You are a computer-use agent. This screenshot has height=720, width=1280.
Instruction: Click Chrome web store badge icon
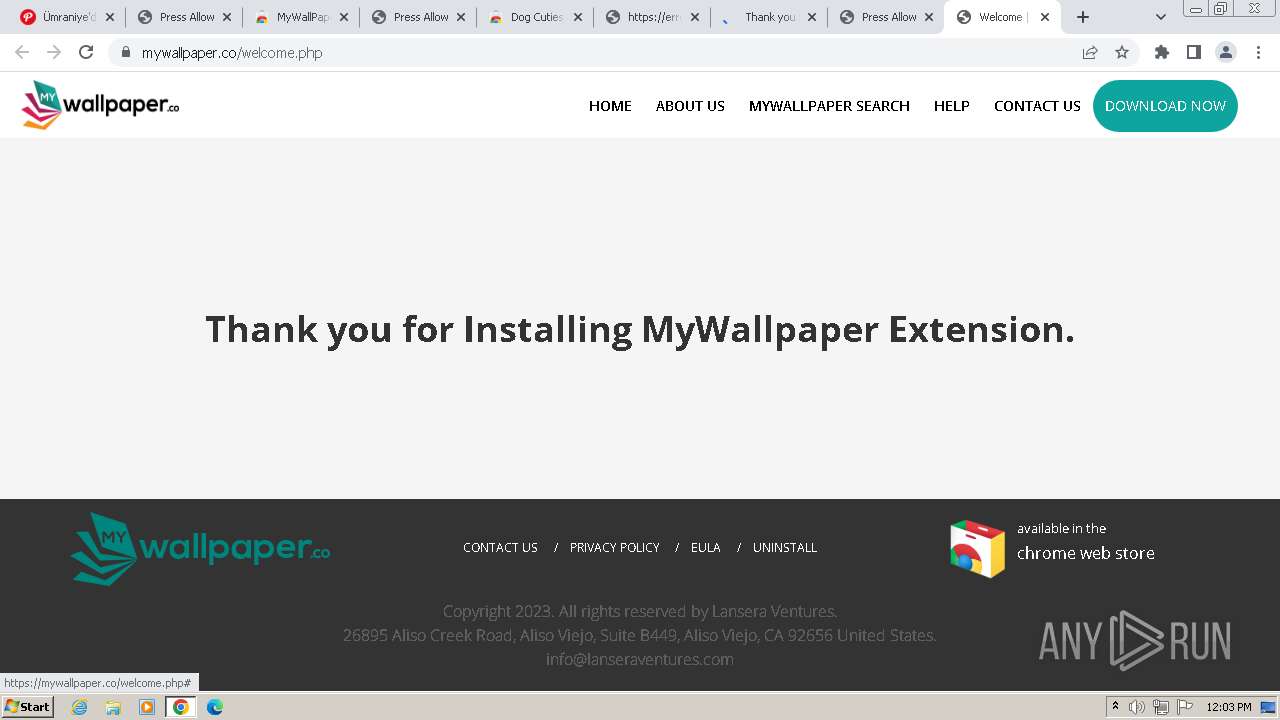(x=977, y=548)
